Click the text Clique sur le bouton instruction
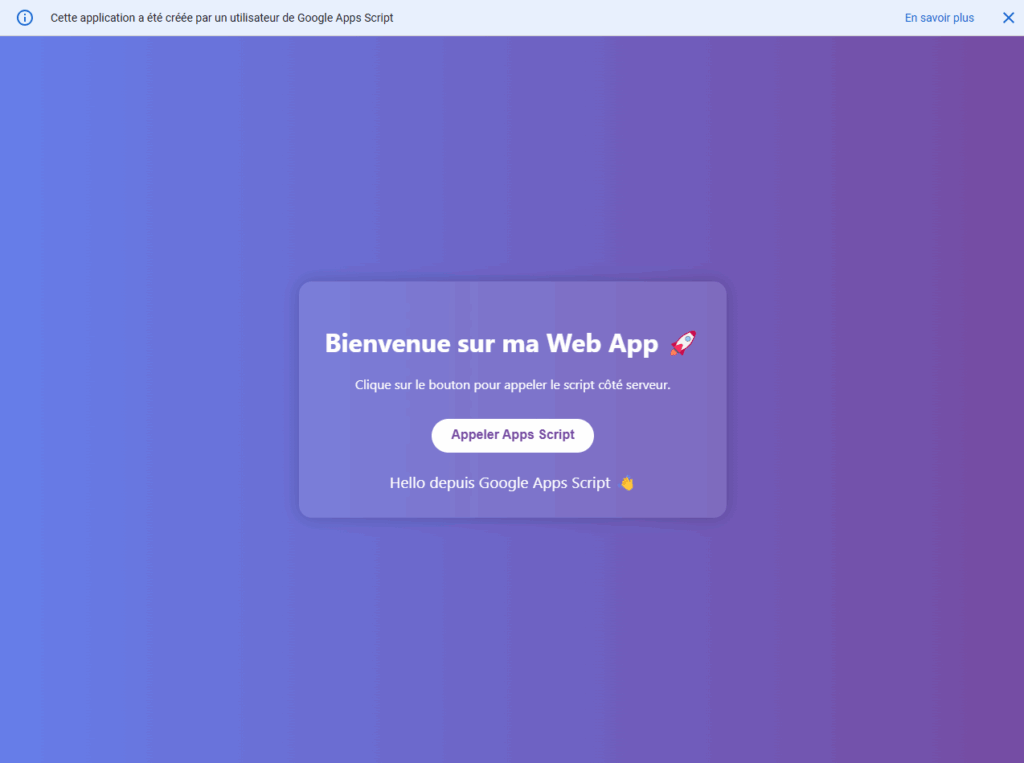Image resolution: width=1024 pixels, height=763 pixels. pos(512,385)
